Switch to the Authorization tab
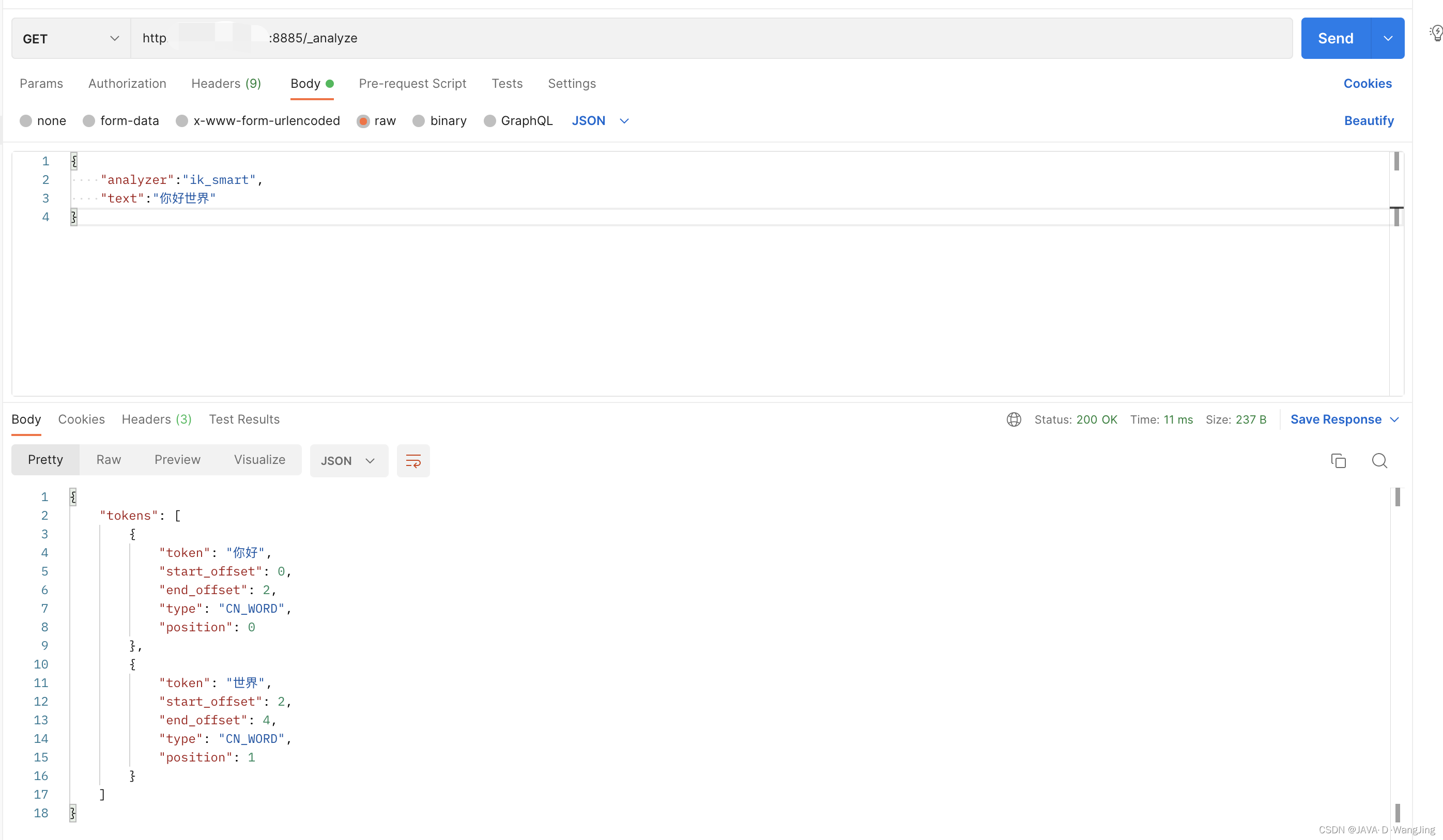This screenshot has height=840, width=1443. [127, 84]
